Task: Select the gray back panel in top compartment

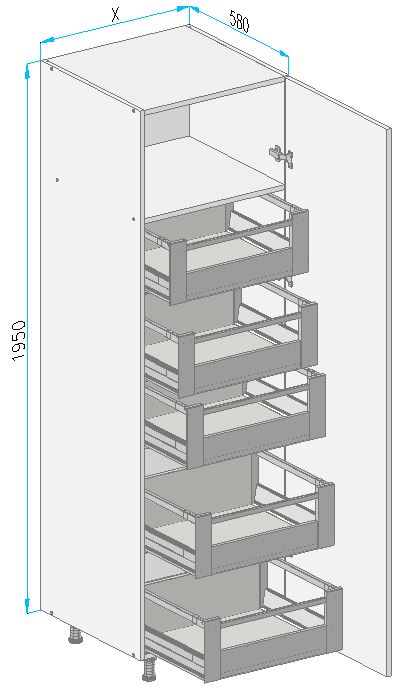Action: coord(168,126)
